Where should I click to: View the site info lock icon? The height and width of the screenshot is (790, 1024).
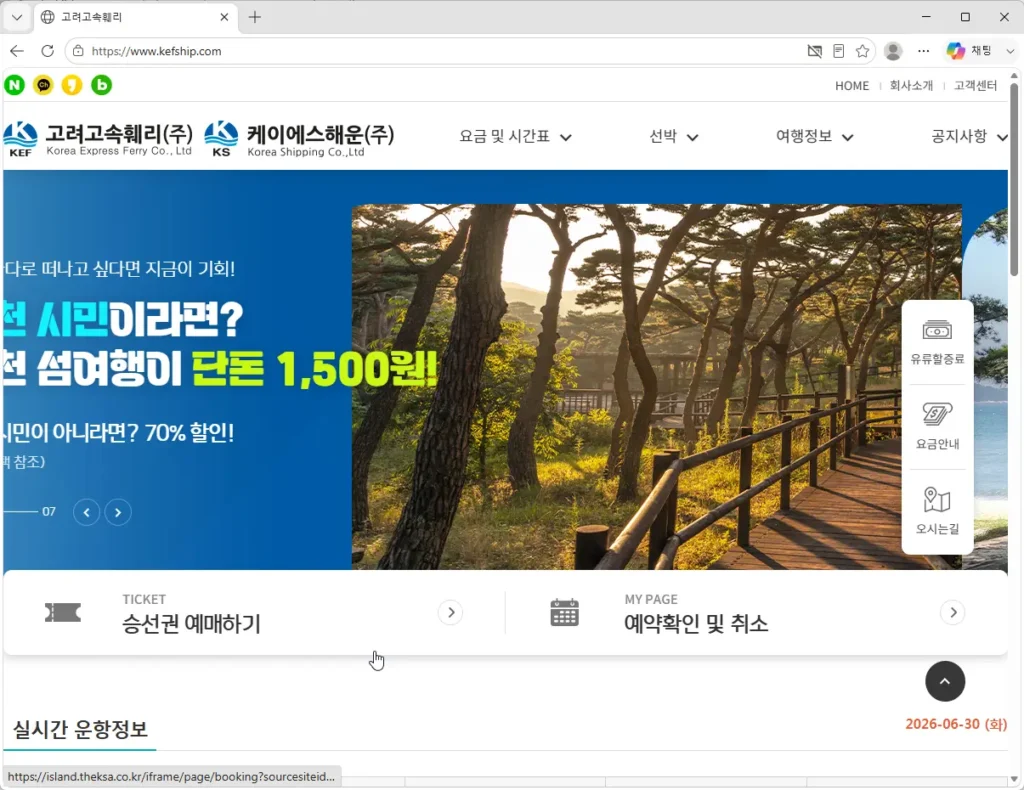click(78, 51)
